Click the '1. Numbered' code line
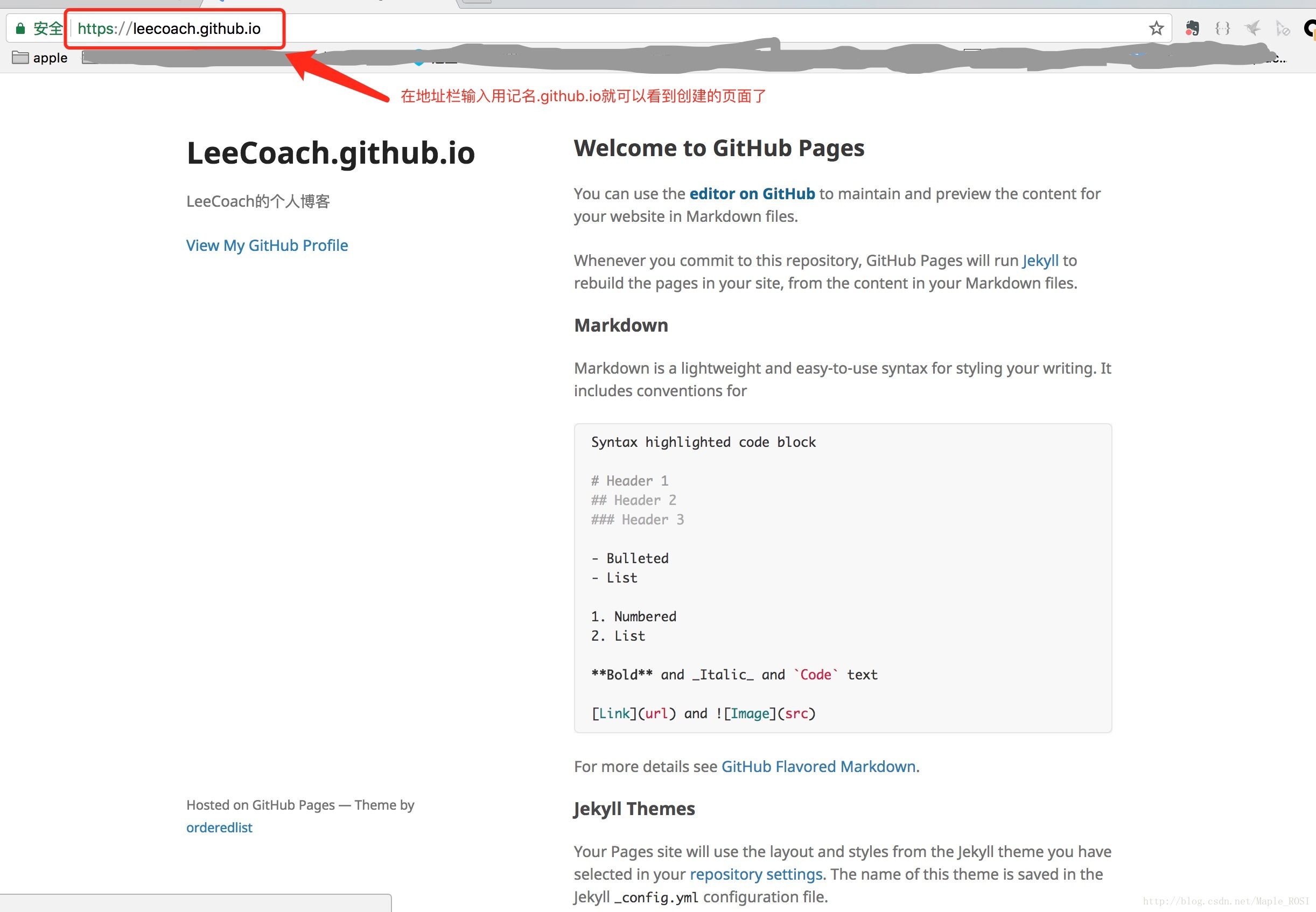The height and width of the screenshot is (912, 1316). [x=634, y=616]
